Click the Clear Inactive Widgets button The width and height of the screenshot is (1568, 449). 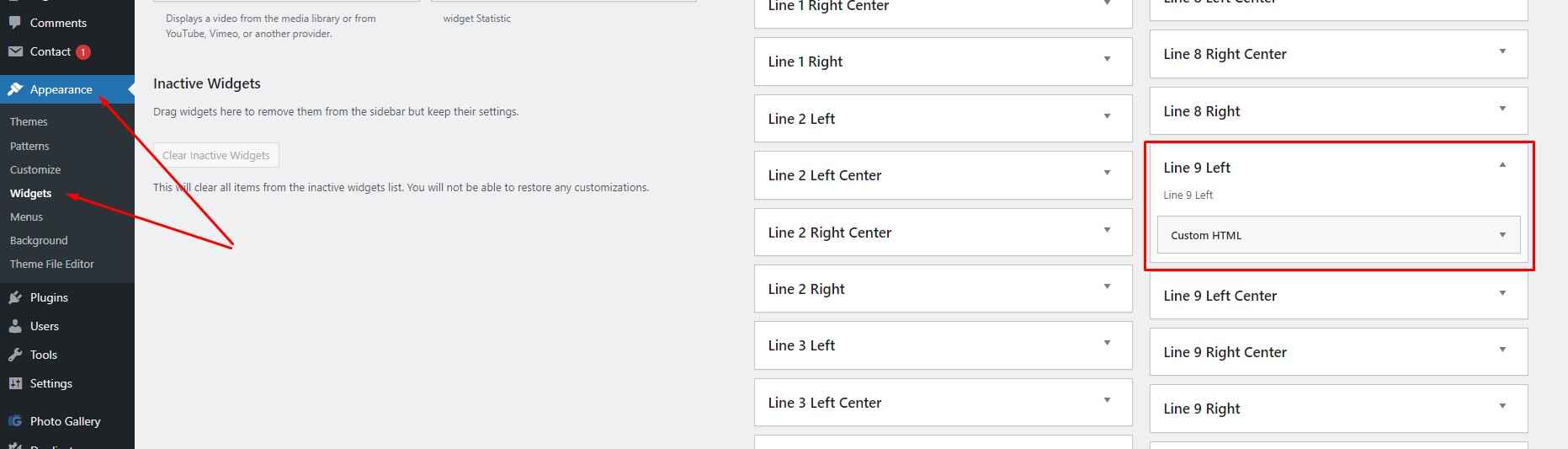[216, 155]
